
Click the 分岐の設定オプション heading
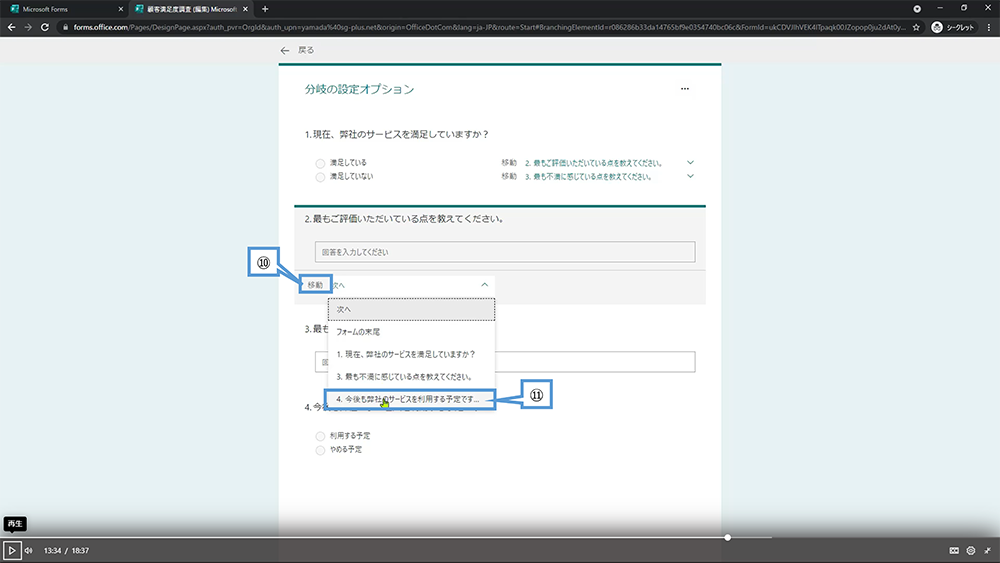point(359,89)
